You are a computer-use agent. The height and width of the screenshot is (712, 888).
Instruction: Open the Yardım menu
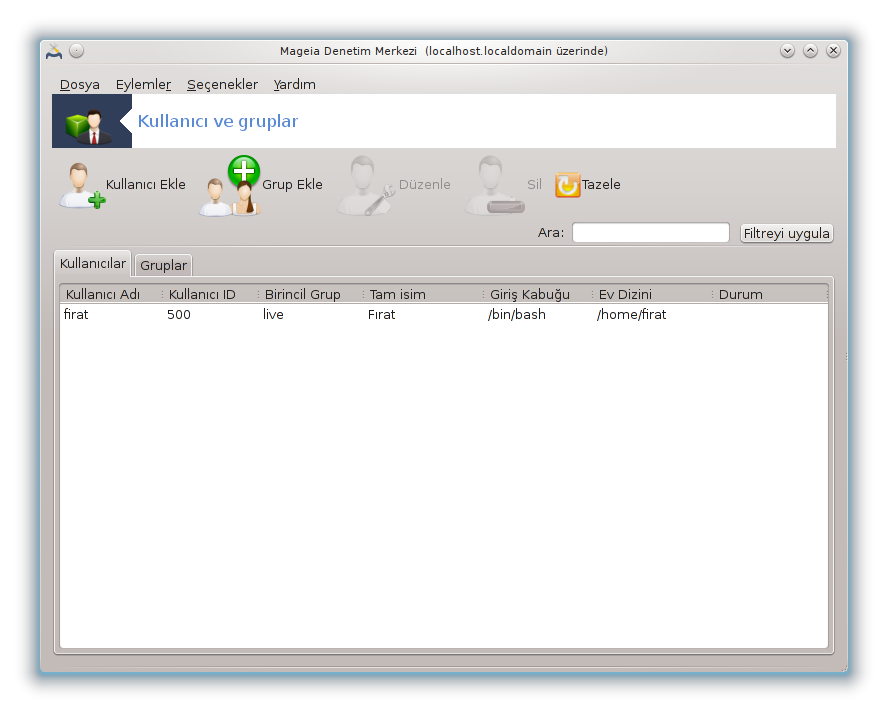[294, 84]
